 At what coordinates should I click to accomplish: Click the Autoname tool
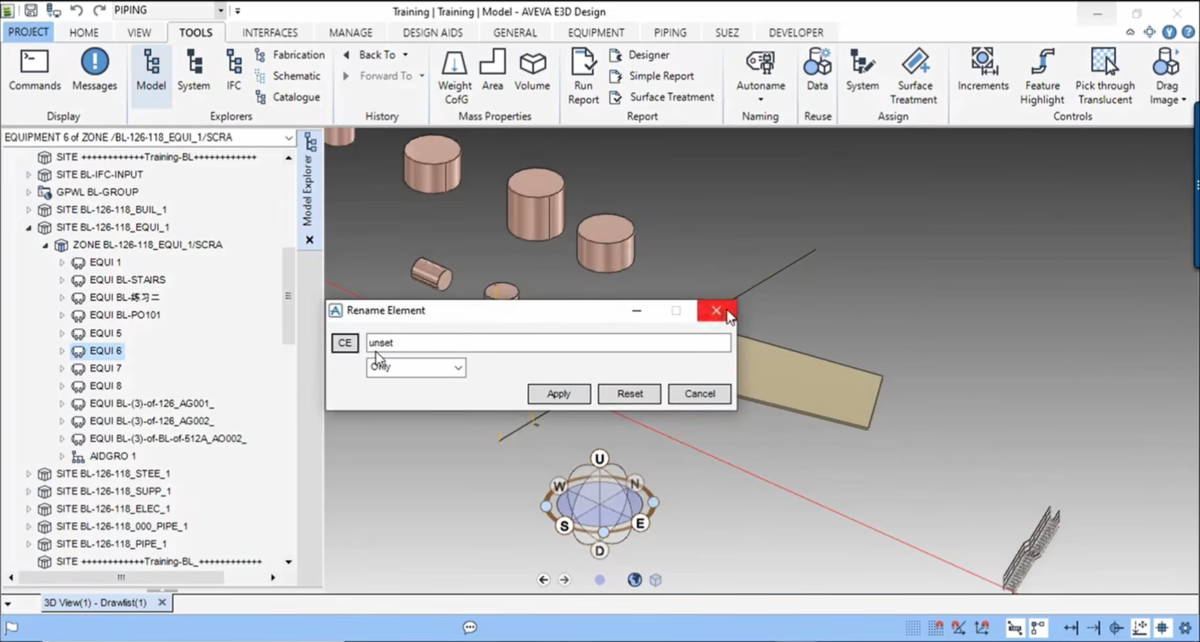pyautogui.click(x=760, y=76)
